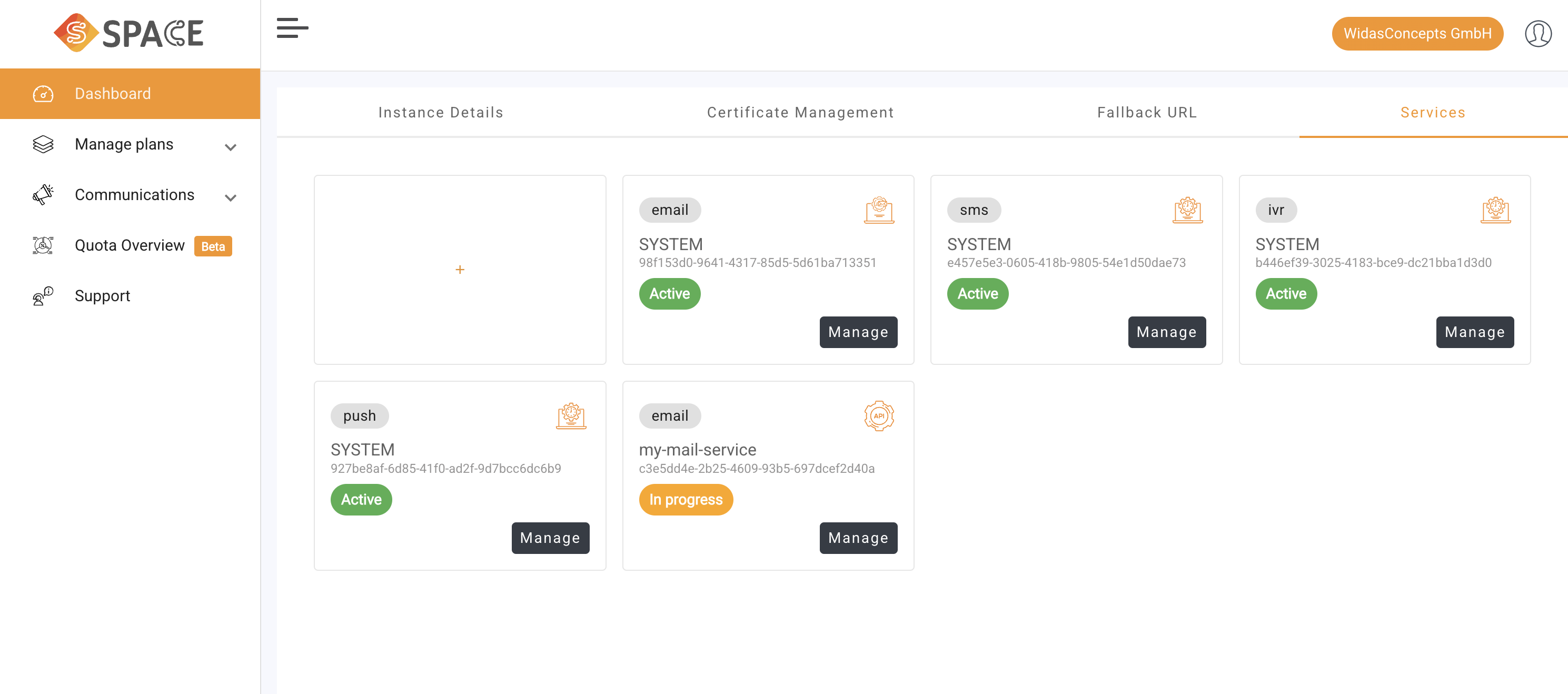Image resolution: width=1568 pixels, height=694 pixels.
Task: Click the Manage plans stack icon
Action: click(43, 144)
